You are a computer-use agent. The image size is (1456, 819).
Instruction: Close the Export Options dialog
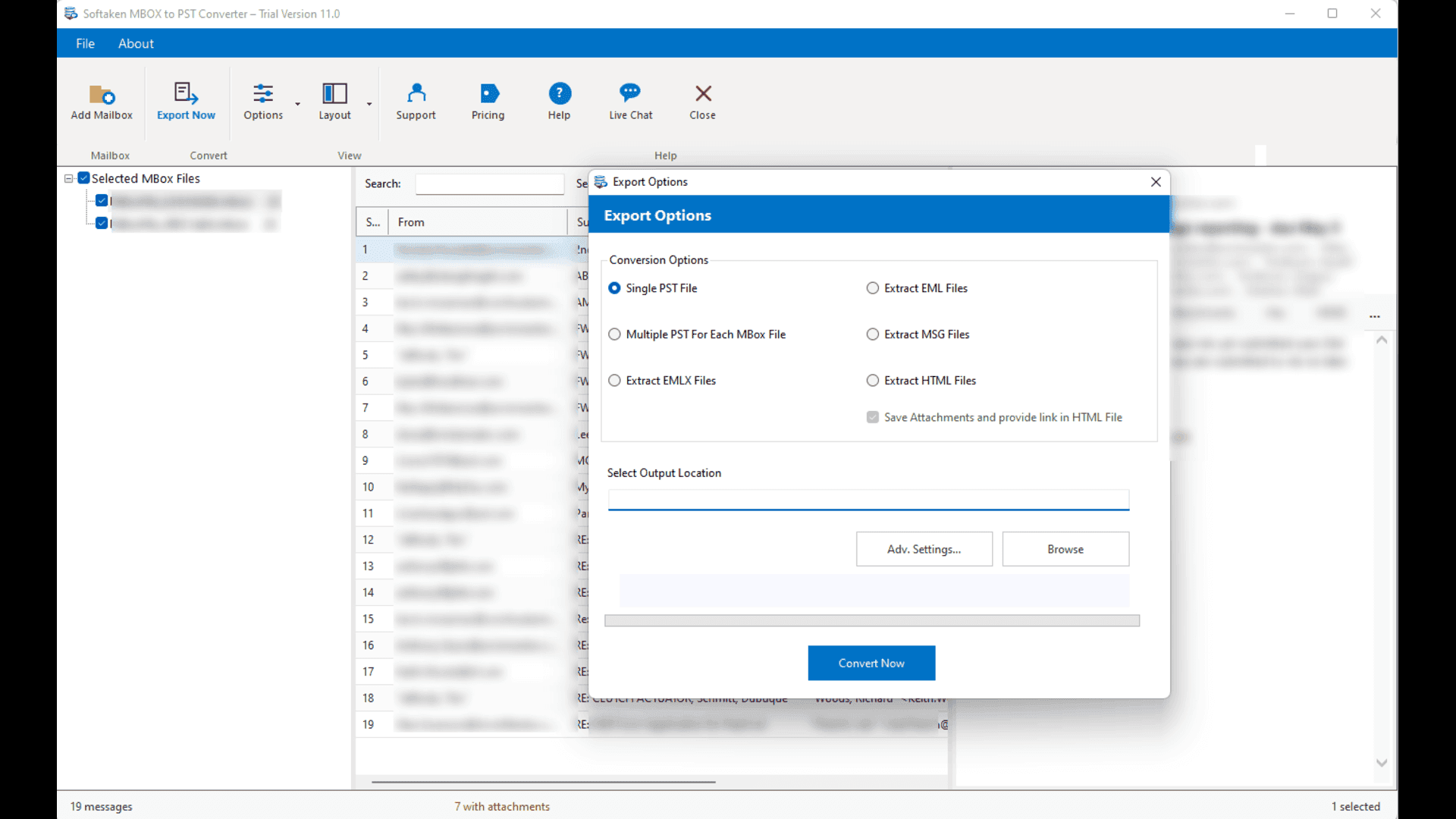(1156, 182)
